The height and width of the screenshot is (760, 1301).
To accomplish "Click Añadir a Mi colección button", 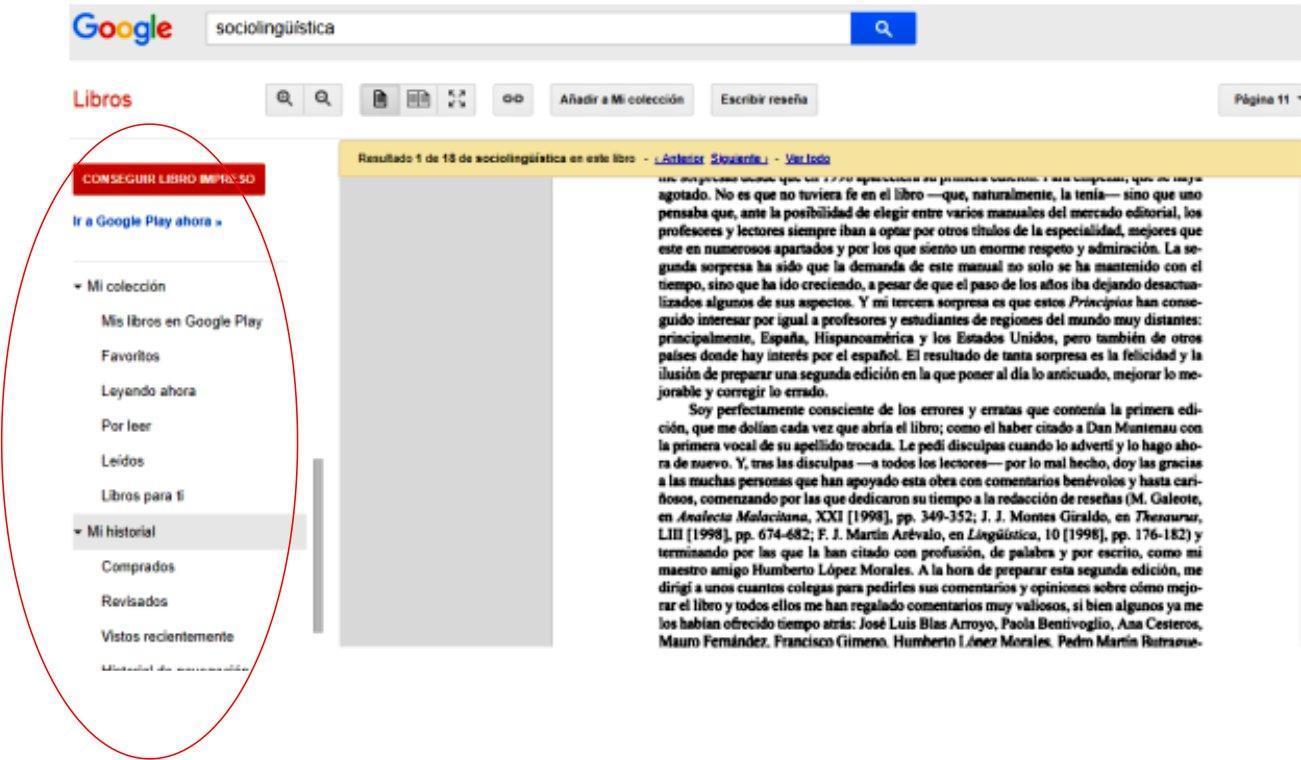I will coord(624,100).
